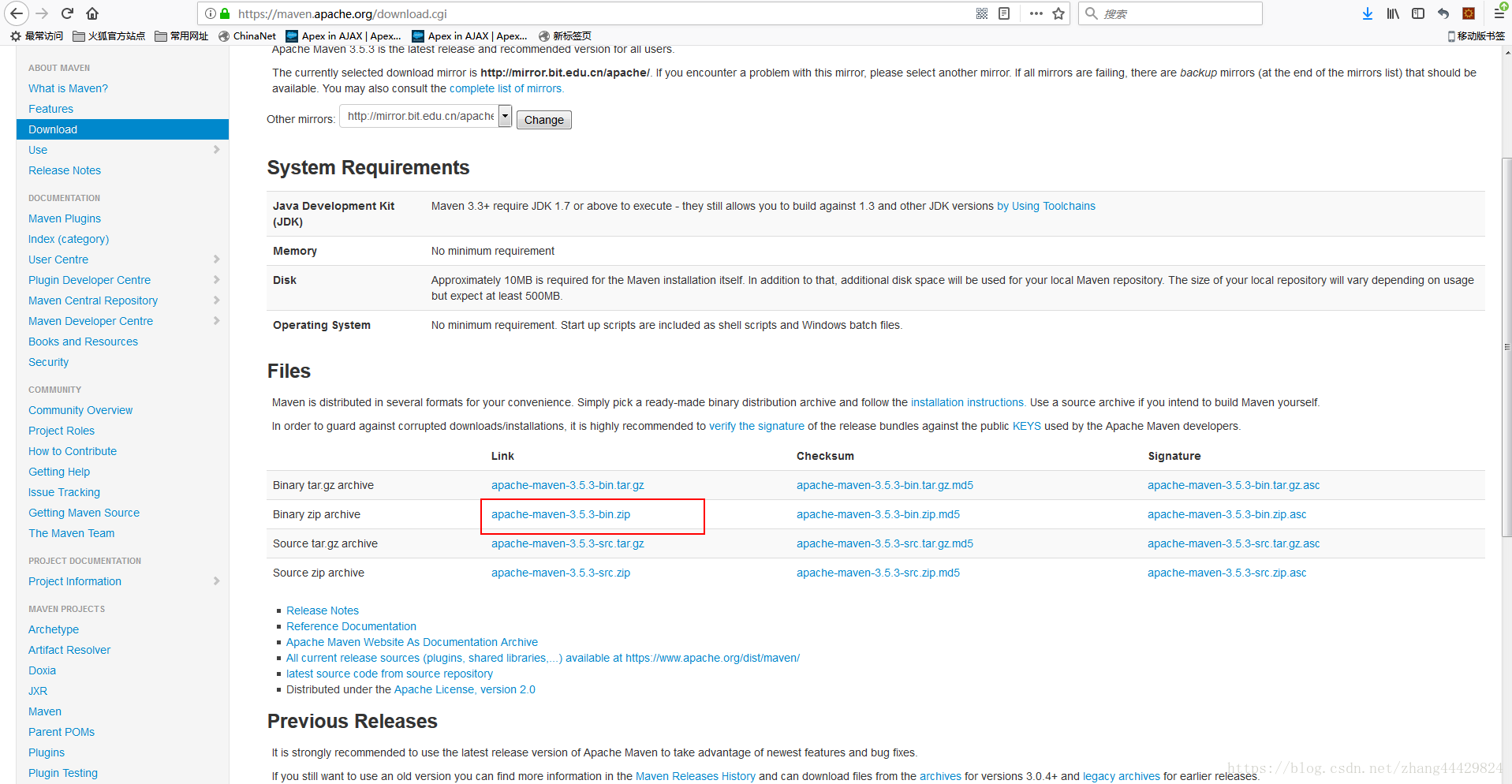Image resolution: width=1512 pixels, height=784 pixels.
Task: Expand Project Information arrow
Action: point(216,581)
